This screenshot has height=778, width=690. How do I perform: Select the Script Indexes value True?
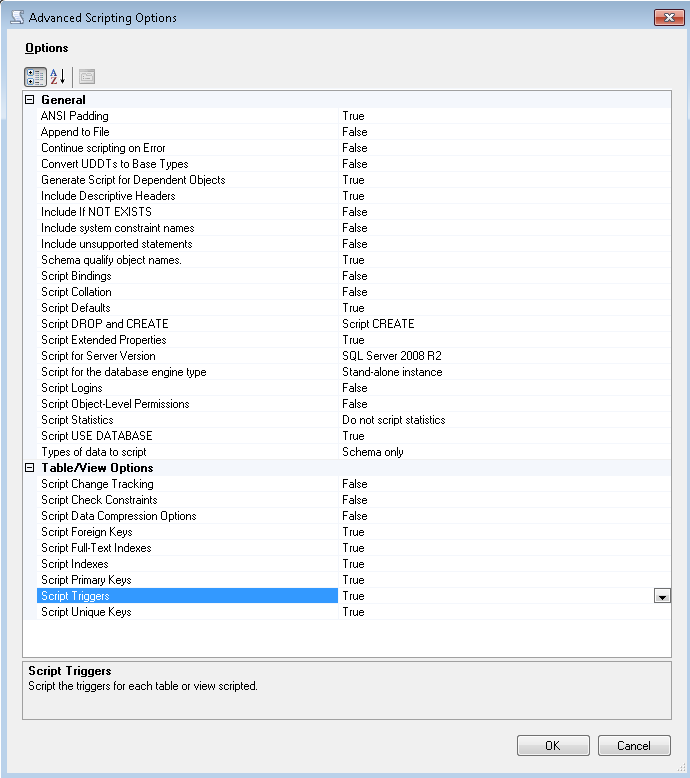tap(353, 564)
